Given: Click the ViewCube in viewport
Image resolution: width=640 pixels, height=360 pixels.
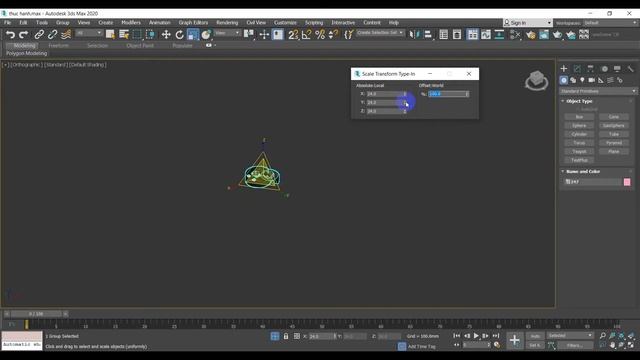Looking at the screenshot, I should 536,80.
